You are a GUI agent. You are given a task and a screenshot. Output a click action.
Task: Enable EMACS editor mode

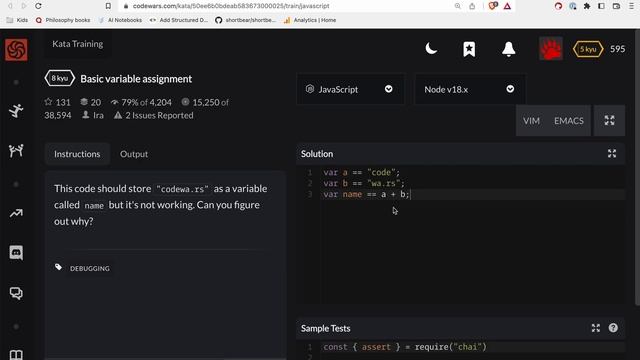click(569, 121)
